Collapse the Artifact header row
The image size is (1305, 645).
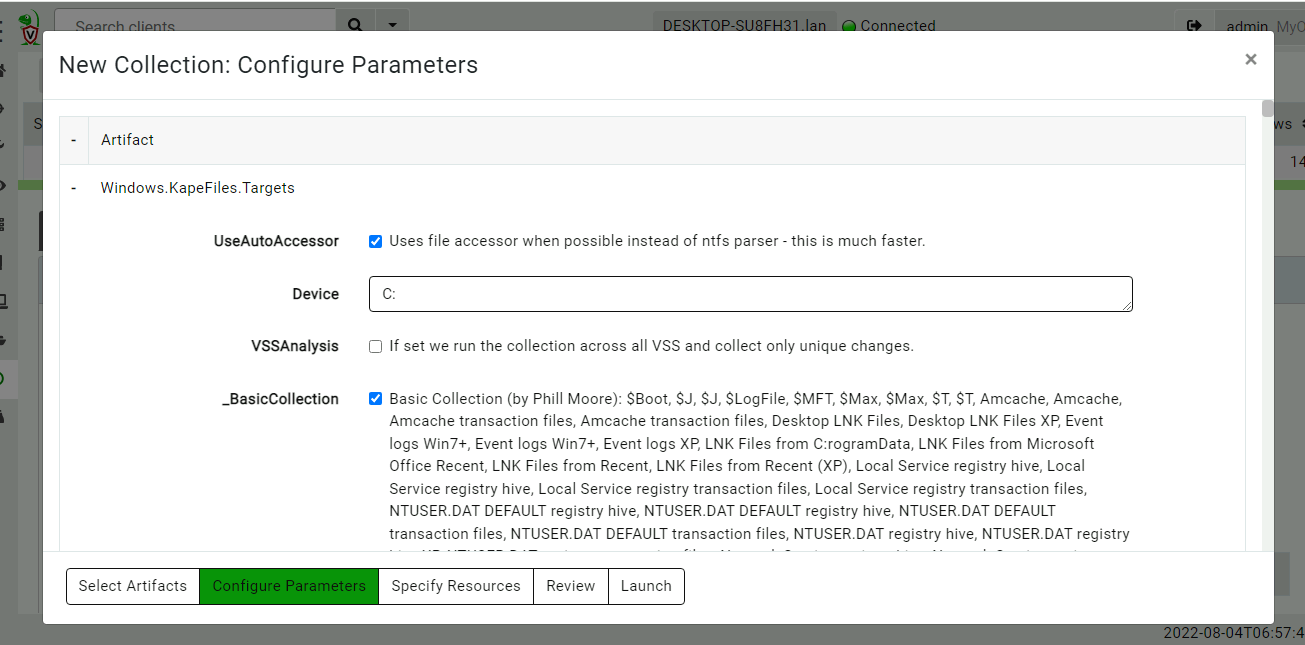[74, 140]
